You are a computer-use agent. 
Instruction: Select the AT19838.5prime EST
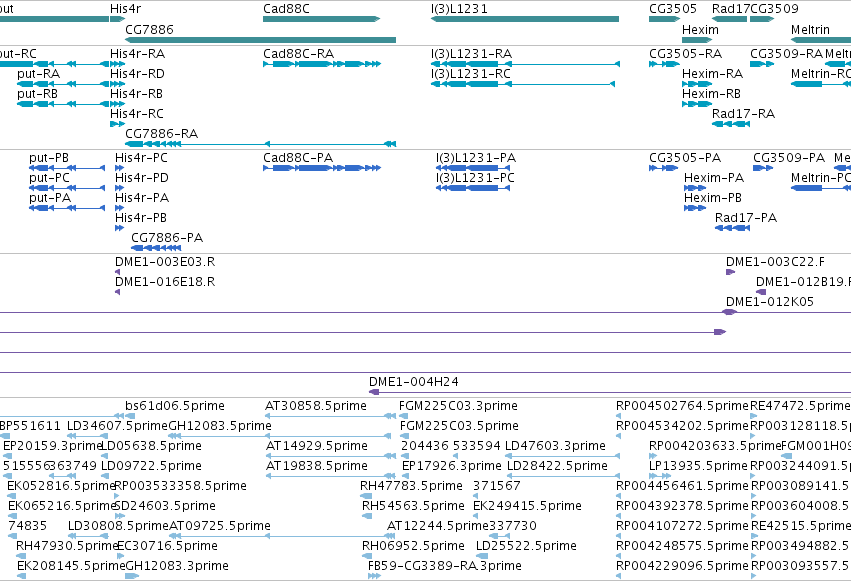coord(331,476)
